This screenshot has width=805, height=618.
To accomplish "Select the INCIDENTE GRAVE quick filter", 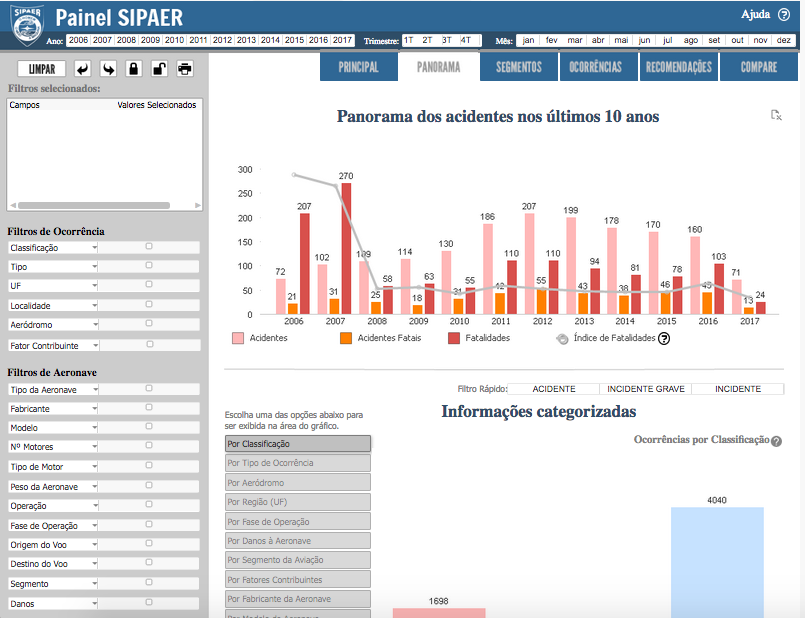I will pyautogui.click(x=645, y=389).
